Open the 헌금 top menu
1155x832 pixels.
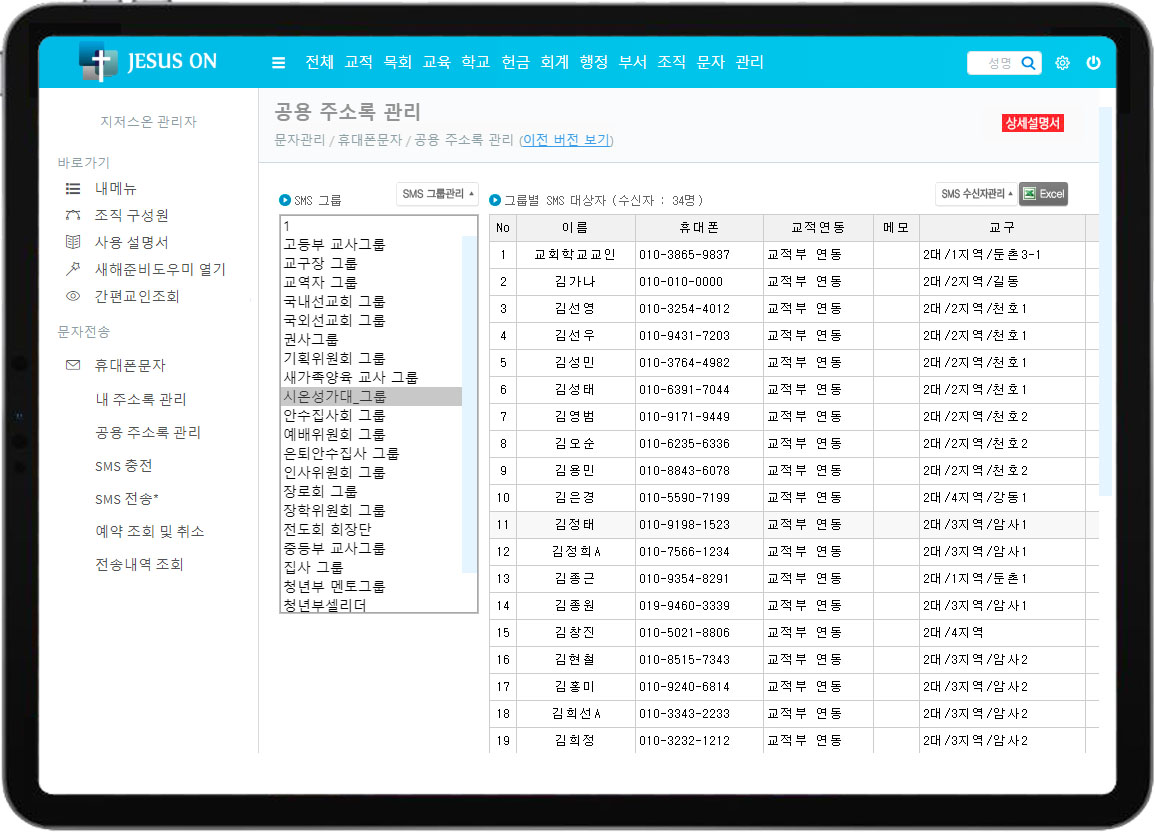pyautogui.click(x=515, y=62)
